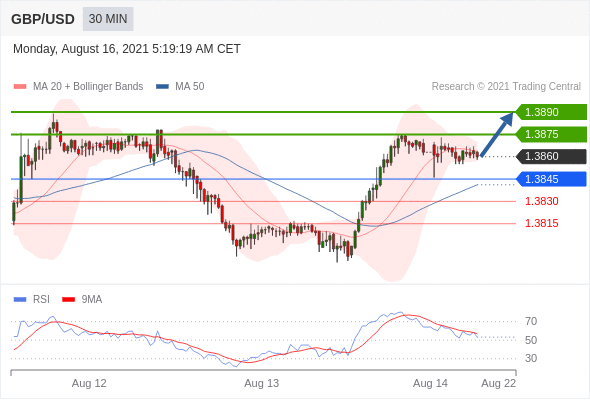Click the red 9MA legend swatch

click(x=68, y=300)
